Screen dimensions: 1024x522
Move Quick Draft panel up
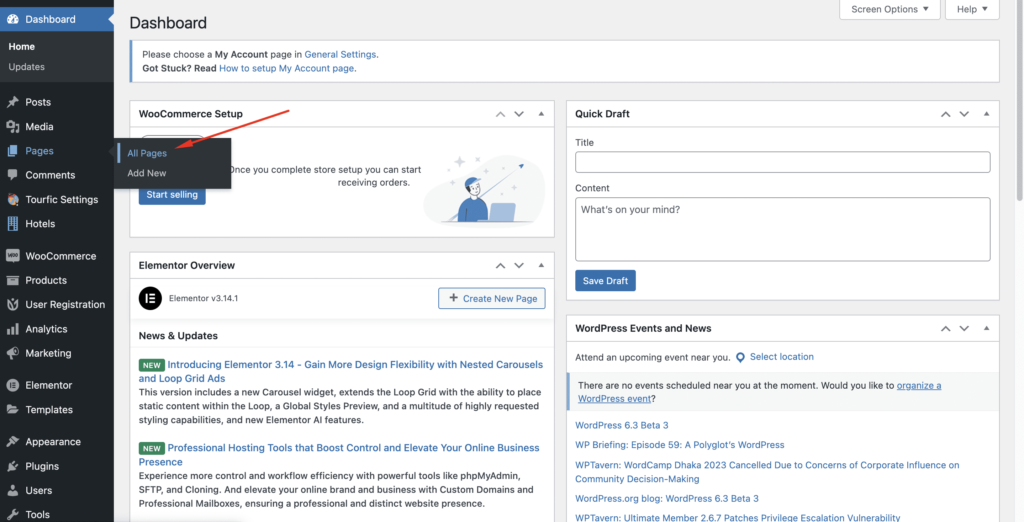[x=946, y=114]
